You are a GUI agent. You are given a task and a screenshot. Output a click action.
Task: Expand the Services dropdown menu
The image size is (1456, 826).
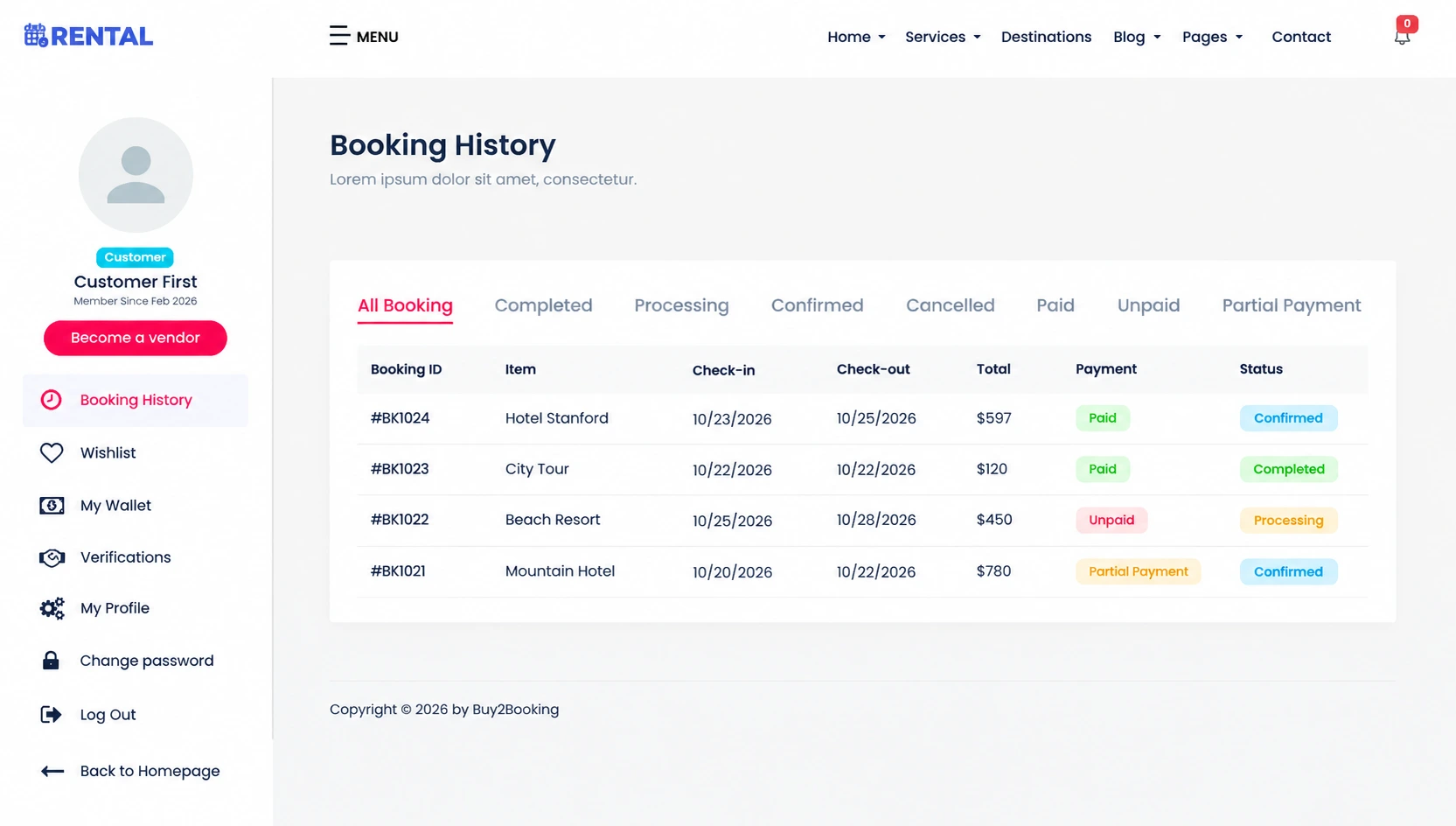pyautogui.click(x=943, y=37)
